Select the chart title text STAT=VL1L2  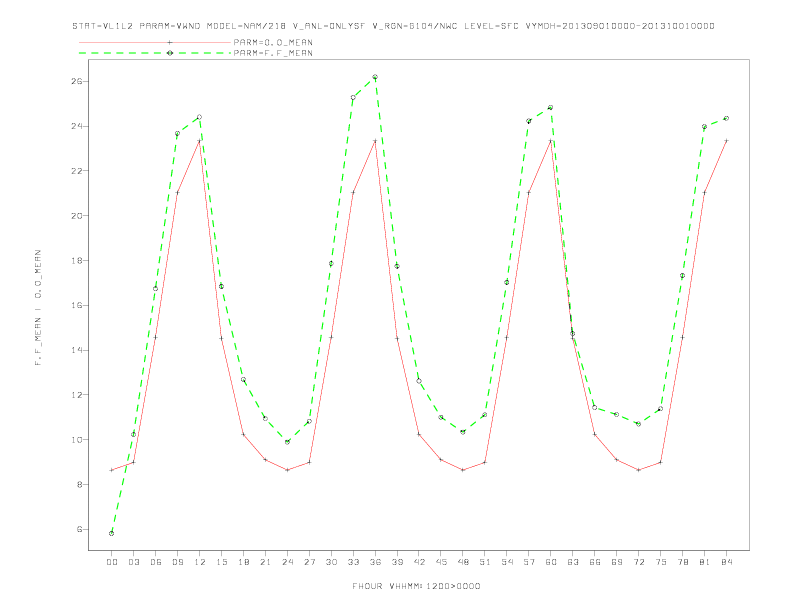[103, 26]
